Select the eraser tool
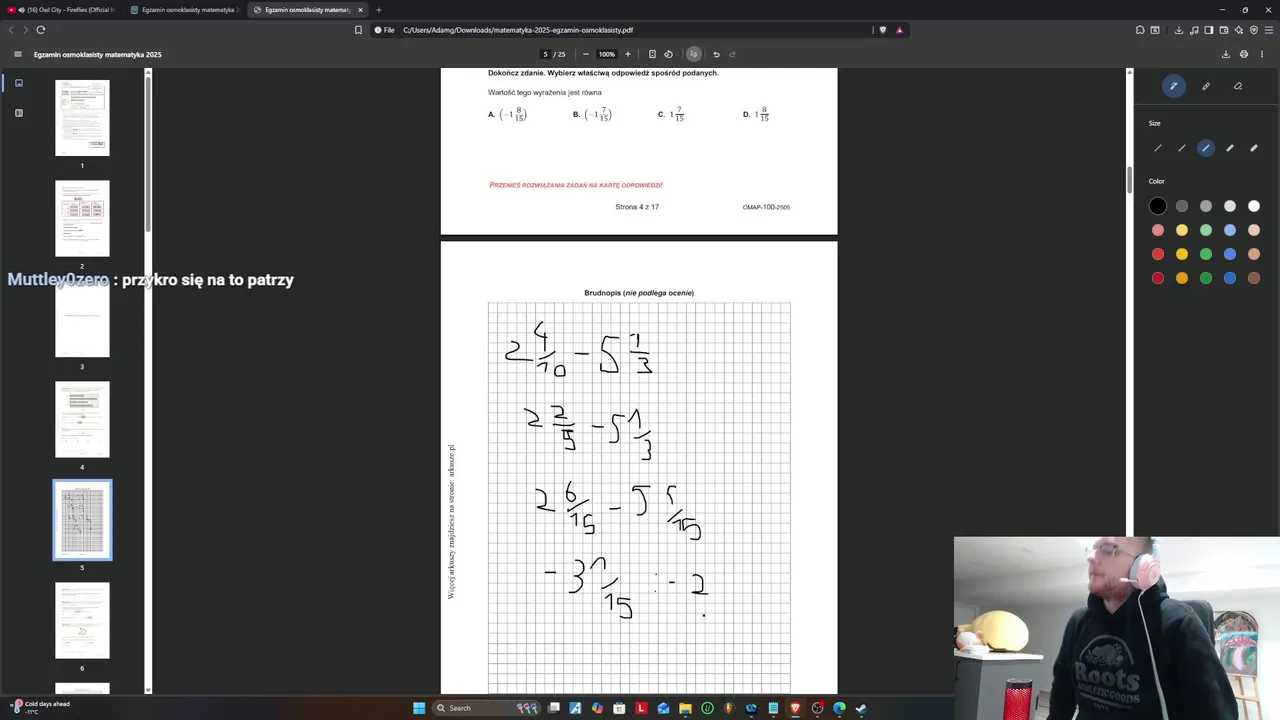 pyautogui.click(x=1238, y=86)
